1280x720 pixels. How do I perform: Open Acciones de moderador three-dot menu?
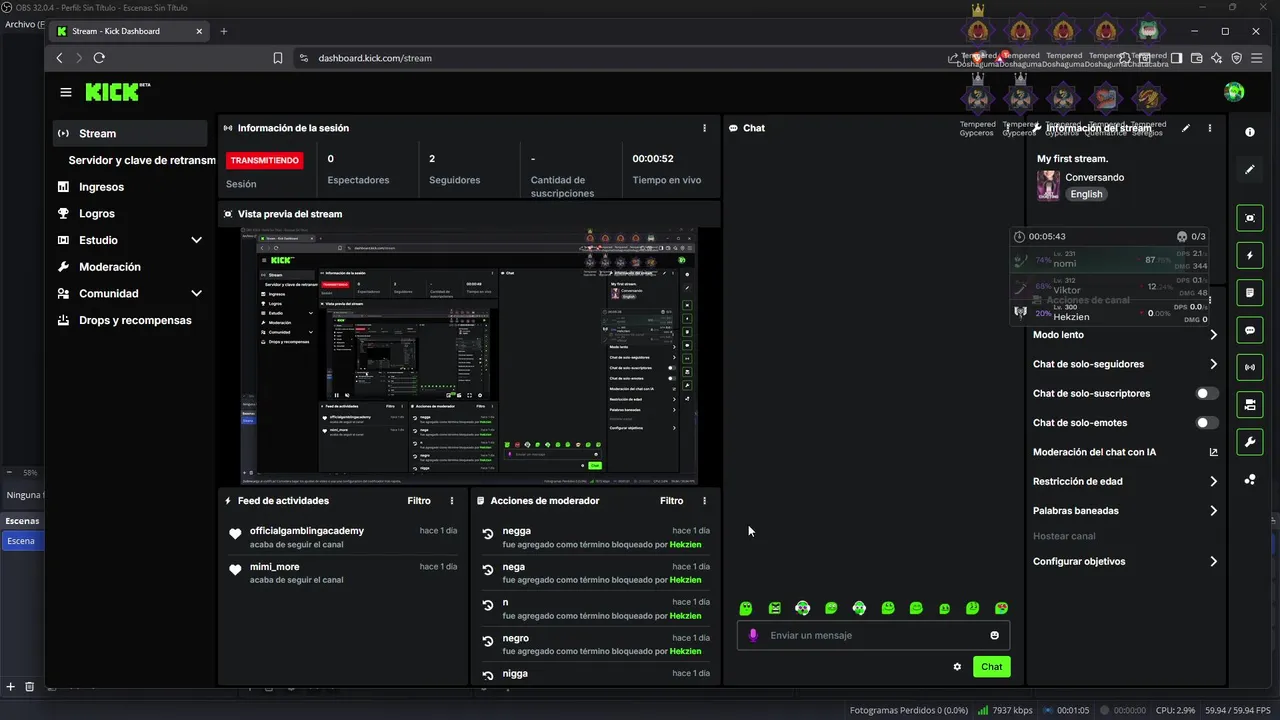704,501
